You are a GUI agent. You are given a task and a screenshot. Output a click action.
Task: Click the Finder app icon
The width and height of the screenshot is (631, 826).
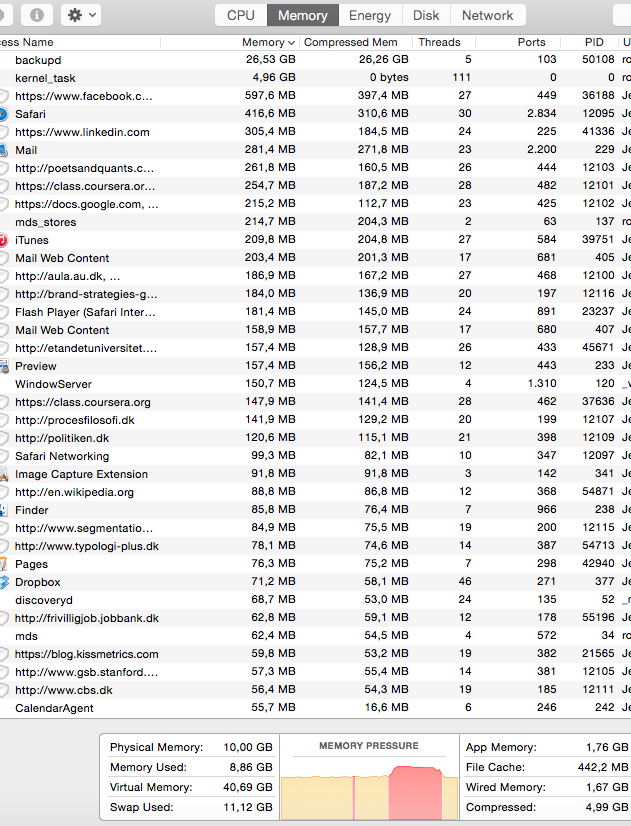pos(3,510)
